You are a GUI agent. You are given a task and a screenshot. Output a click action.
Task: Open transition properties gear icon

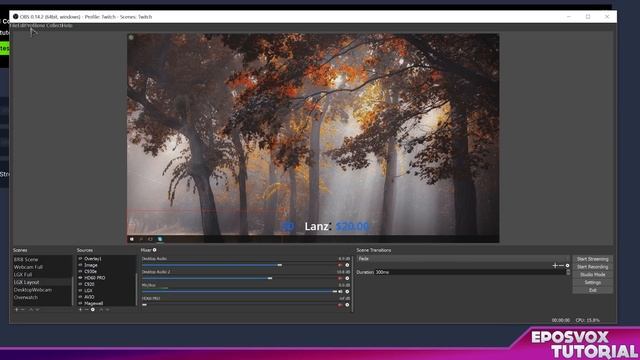[567, 265]
